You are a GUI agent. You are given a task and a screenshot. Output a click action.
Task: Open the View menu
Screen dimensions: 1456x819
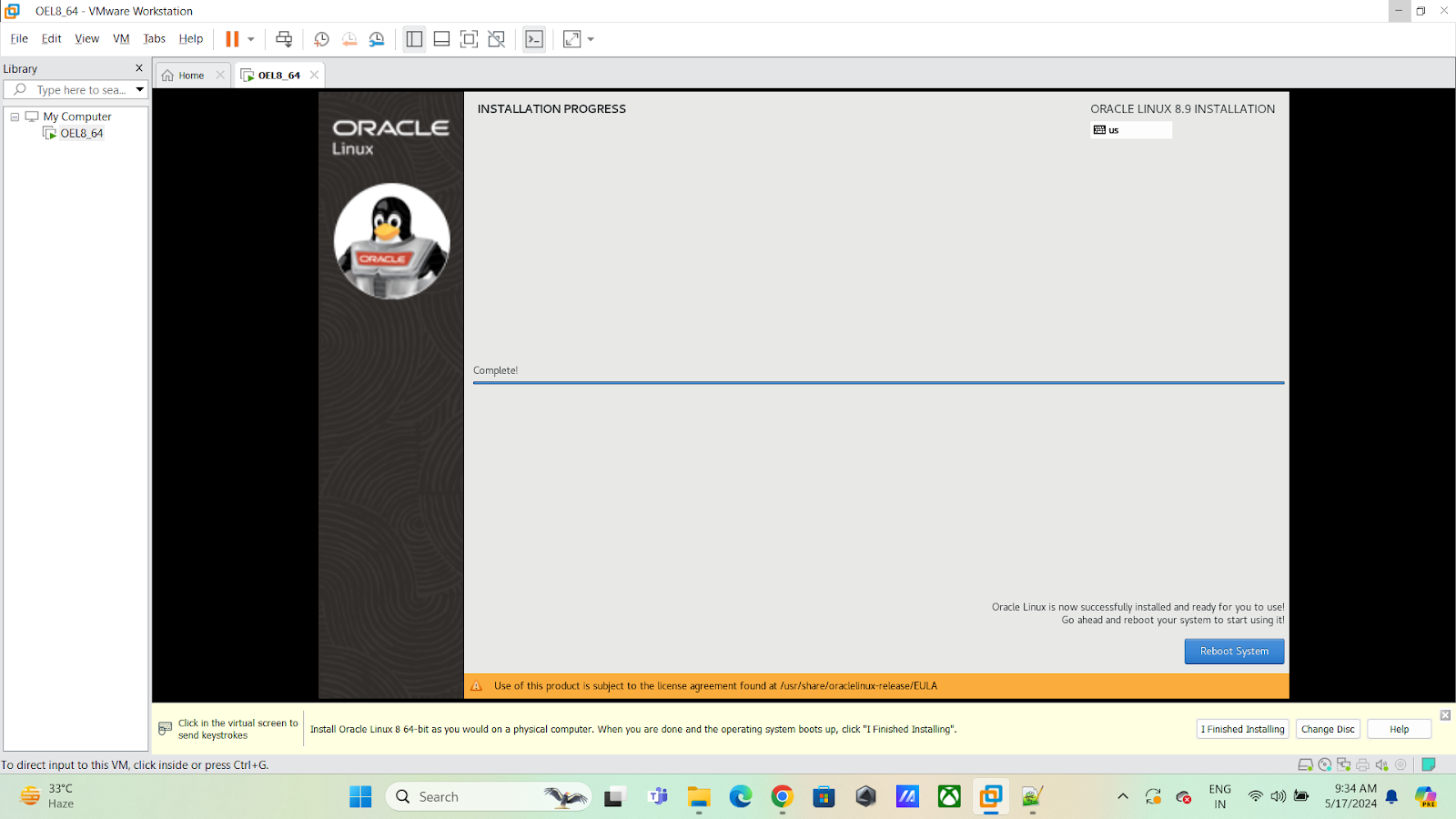(87, 38)
